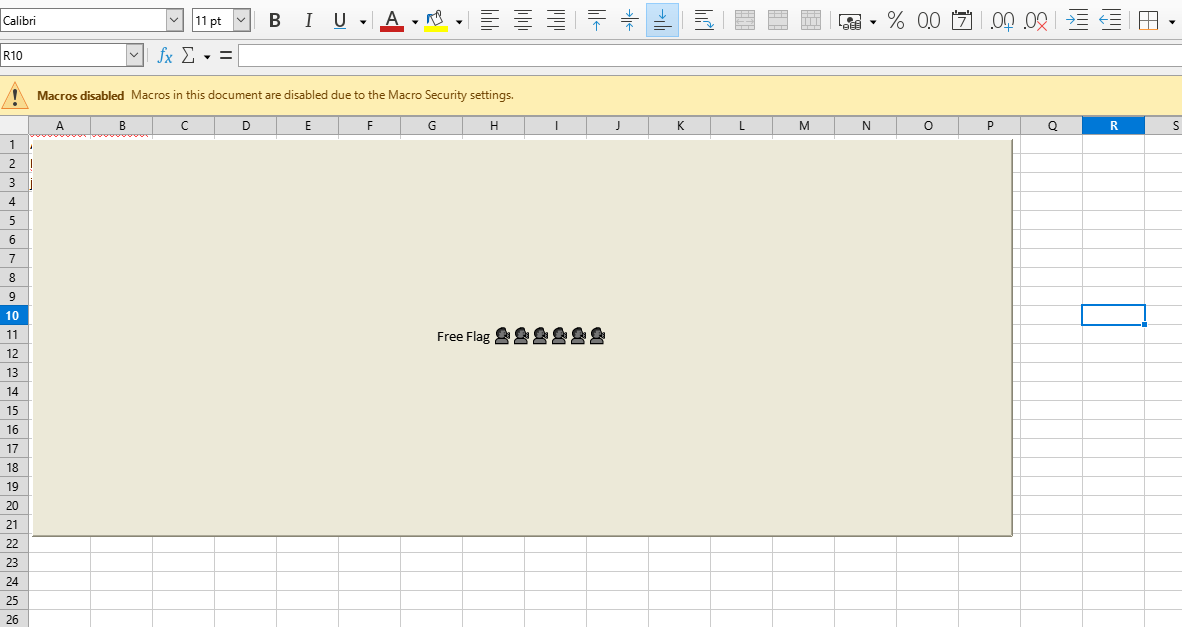Screen dimensions: 1182x627
Task: Increase cell indent
Action: click(x=1076, y=20)
